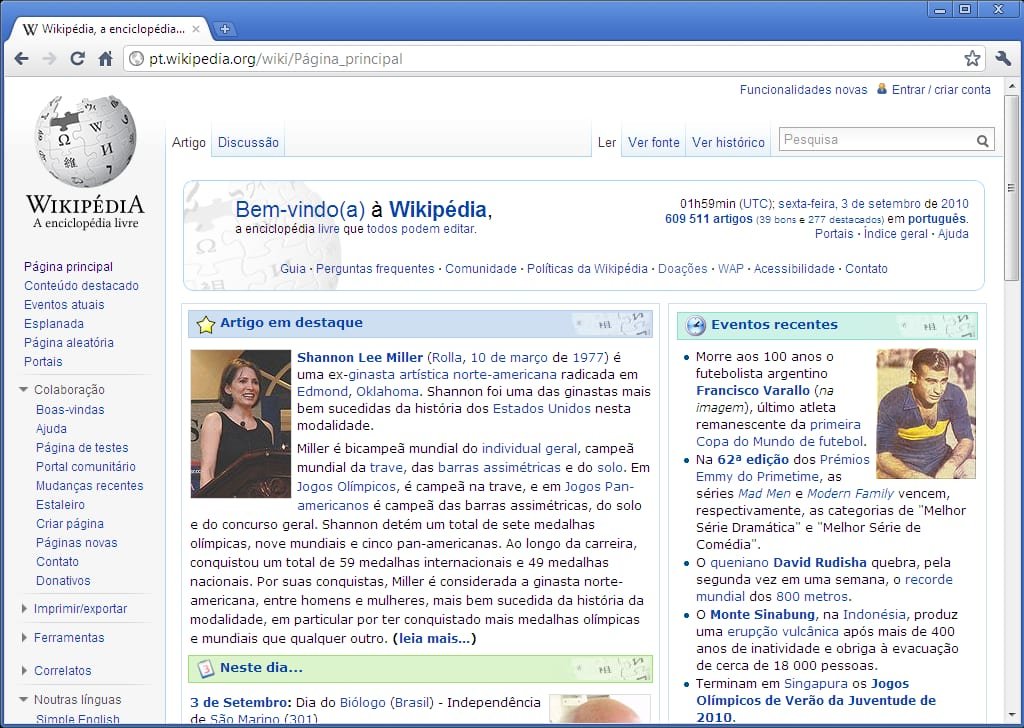1024x728 pixels.
Task: Click the browser forward arrow
Action: tap(49, 59)
